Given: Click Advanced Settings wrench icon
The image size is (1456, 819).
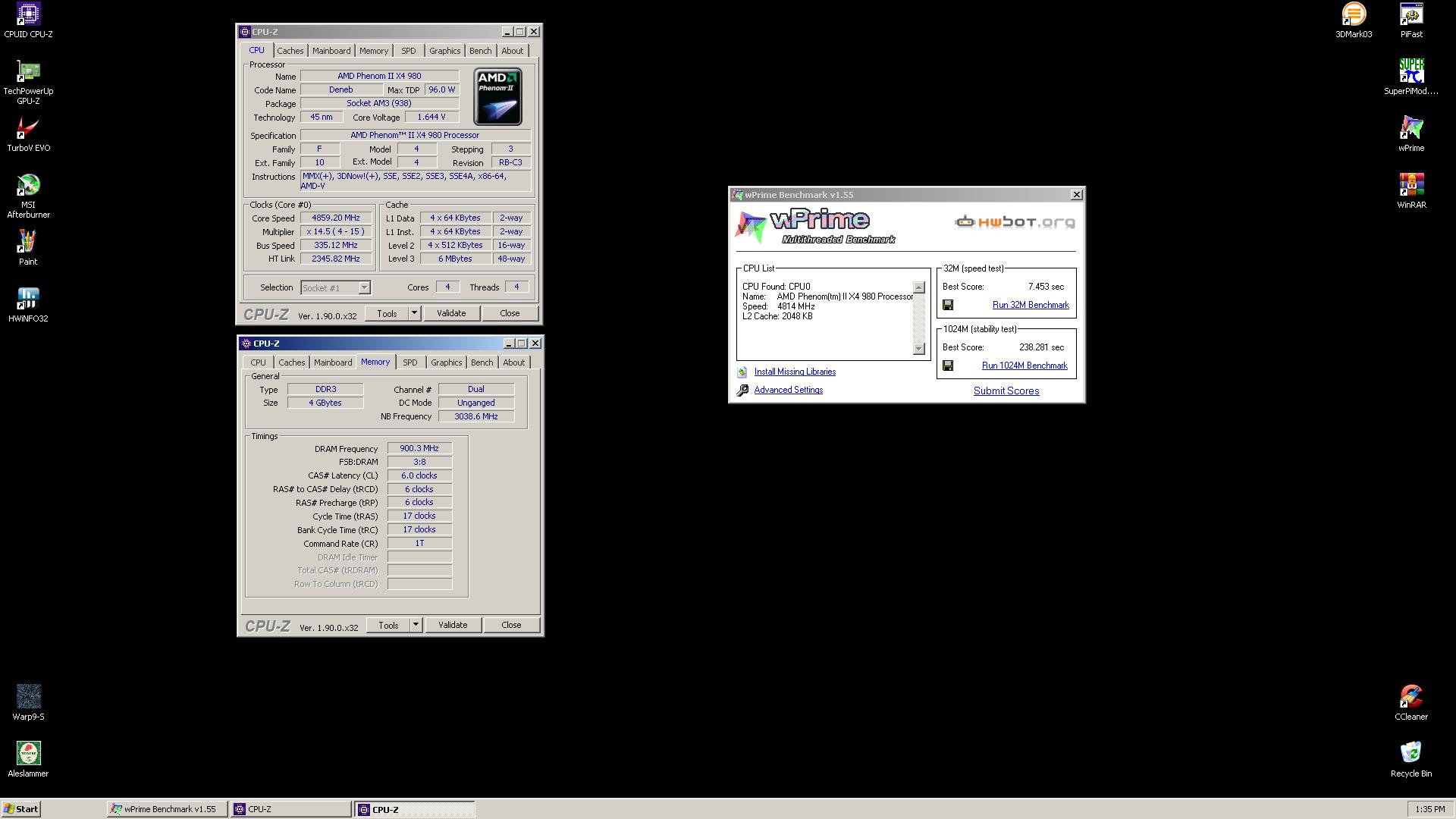Looking at the screenshot, I should [x=742, y=390].
